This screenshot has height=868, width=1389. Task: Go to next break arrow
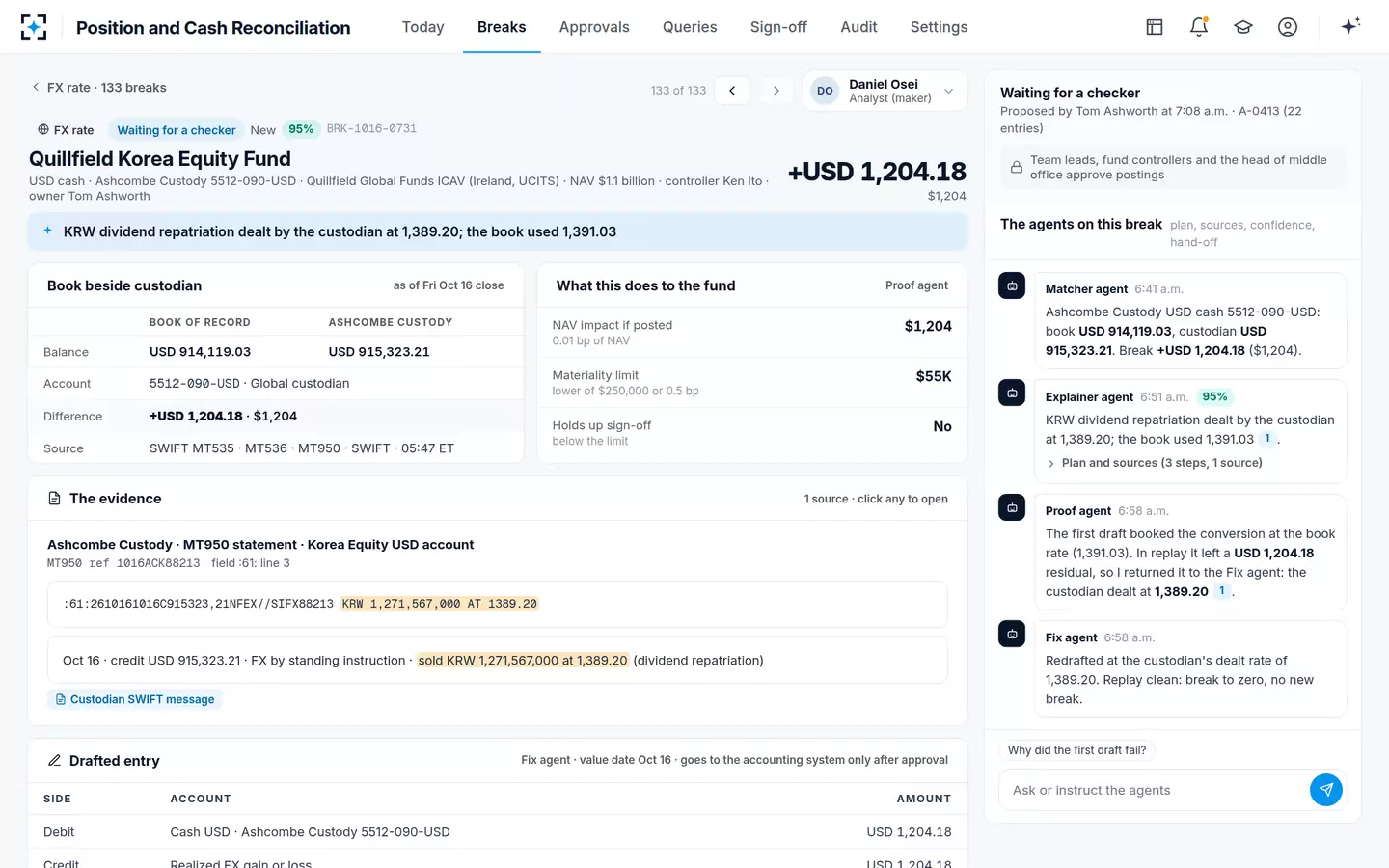click(x=776, y=91)
